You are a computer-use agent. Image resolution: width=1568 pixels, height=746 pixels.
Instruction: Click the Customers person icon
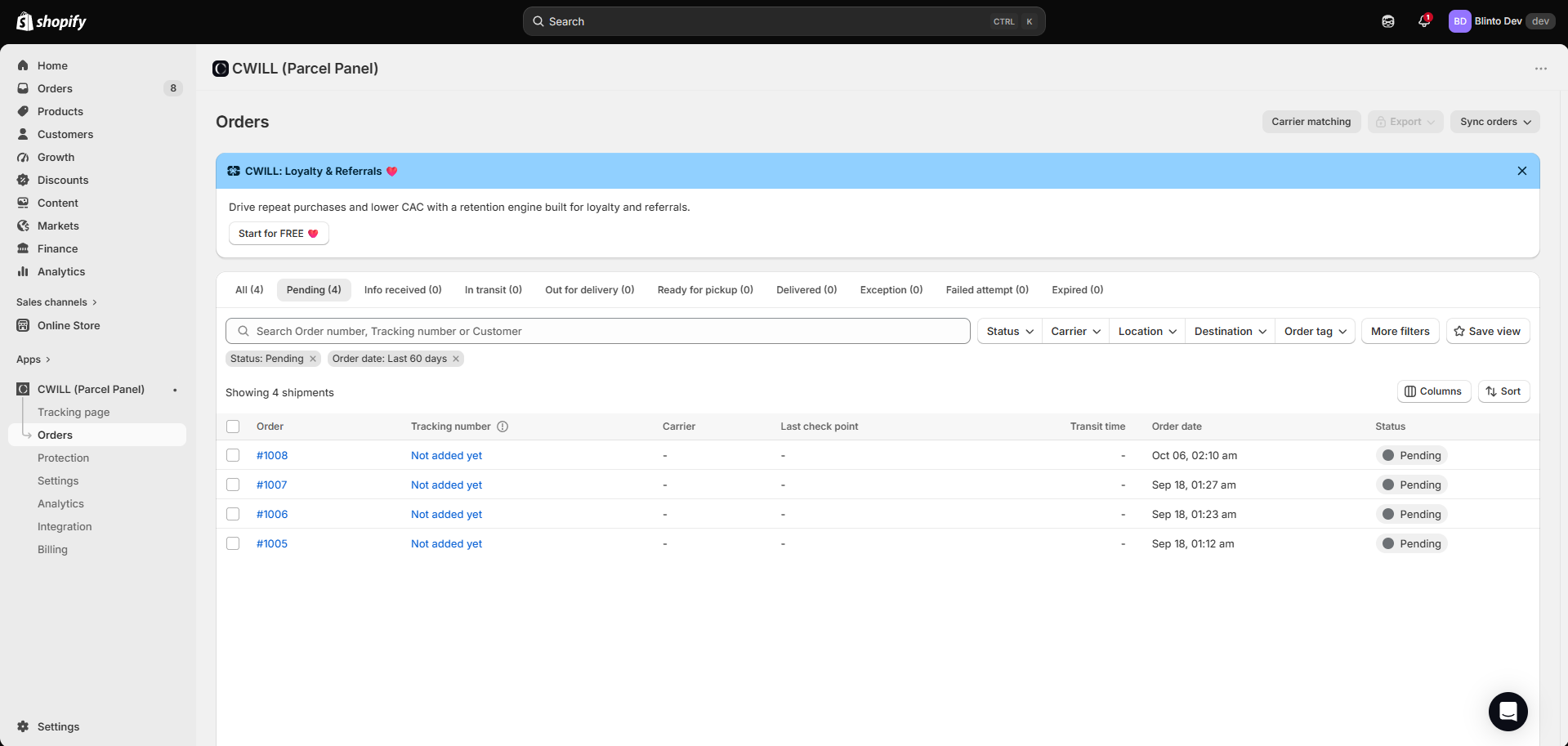pyautogui.click(x=23, y=134)
